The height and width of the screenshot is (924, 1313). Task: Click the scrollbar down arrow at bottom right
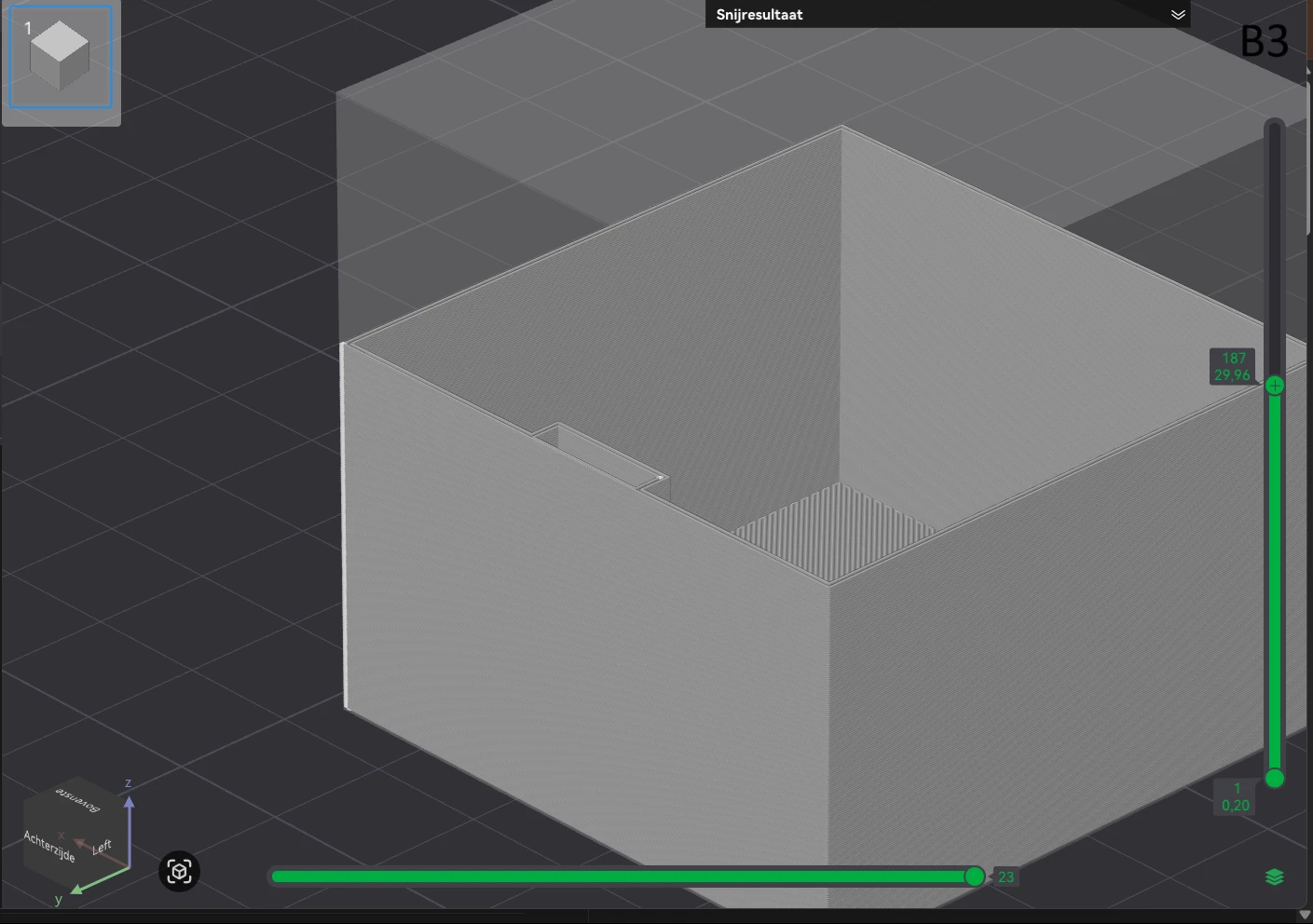[x=1305, y=917]
